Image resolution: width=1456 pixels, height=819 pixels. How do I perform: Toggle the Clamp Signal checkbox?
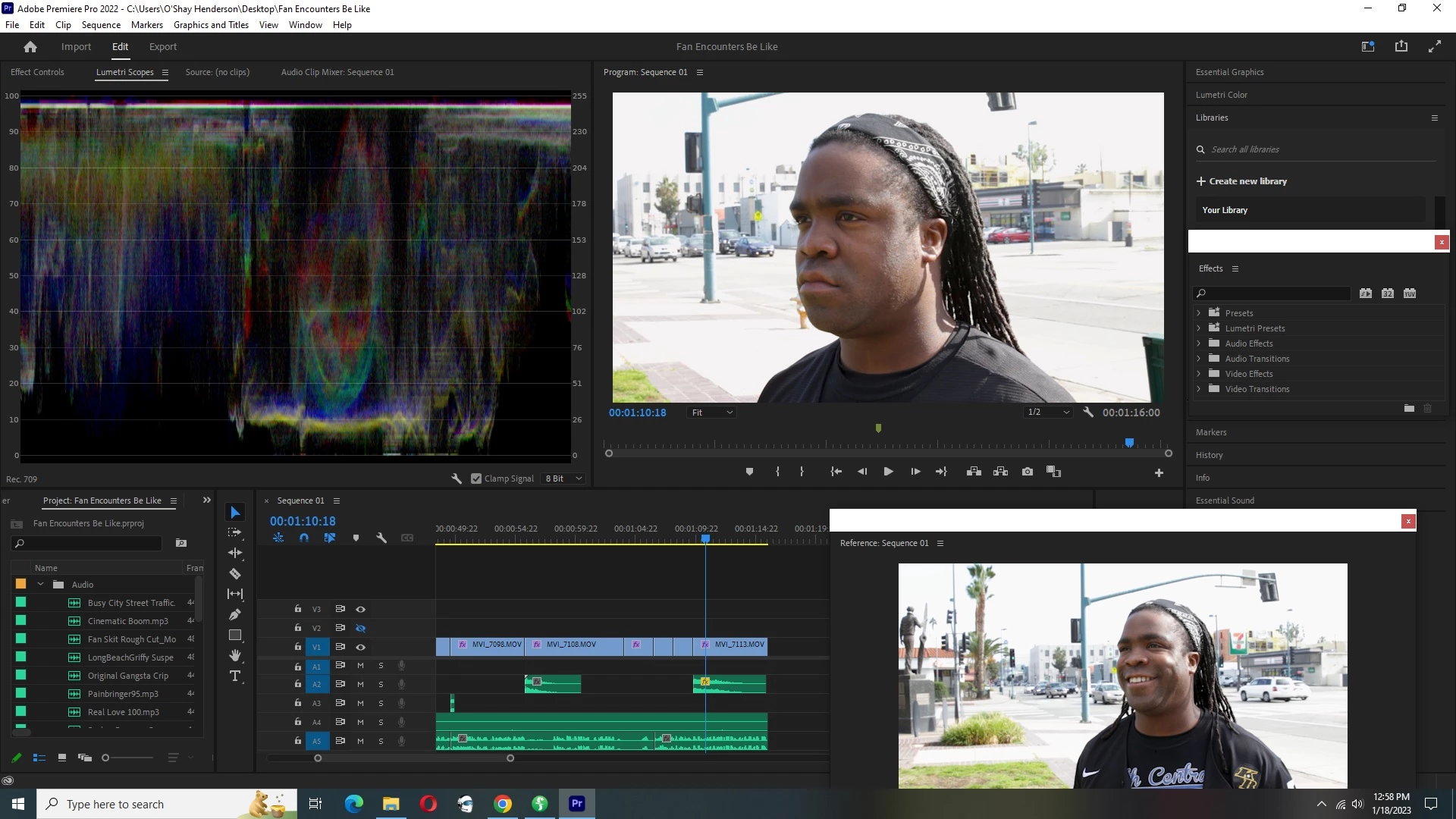pos(476,479)
